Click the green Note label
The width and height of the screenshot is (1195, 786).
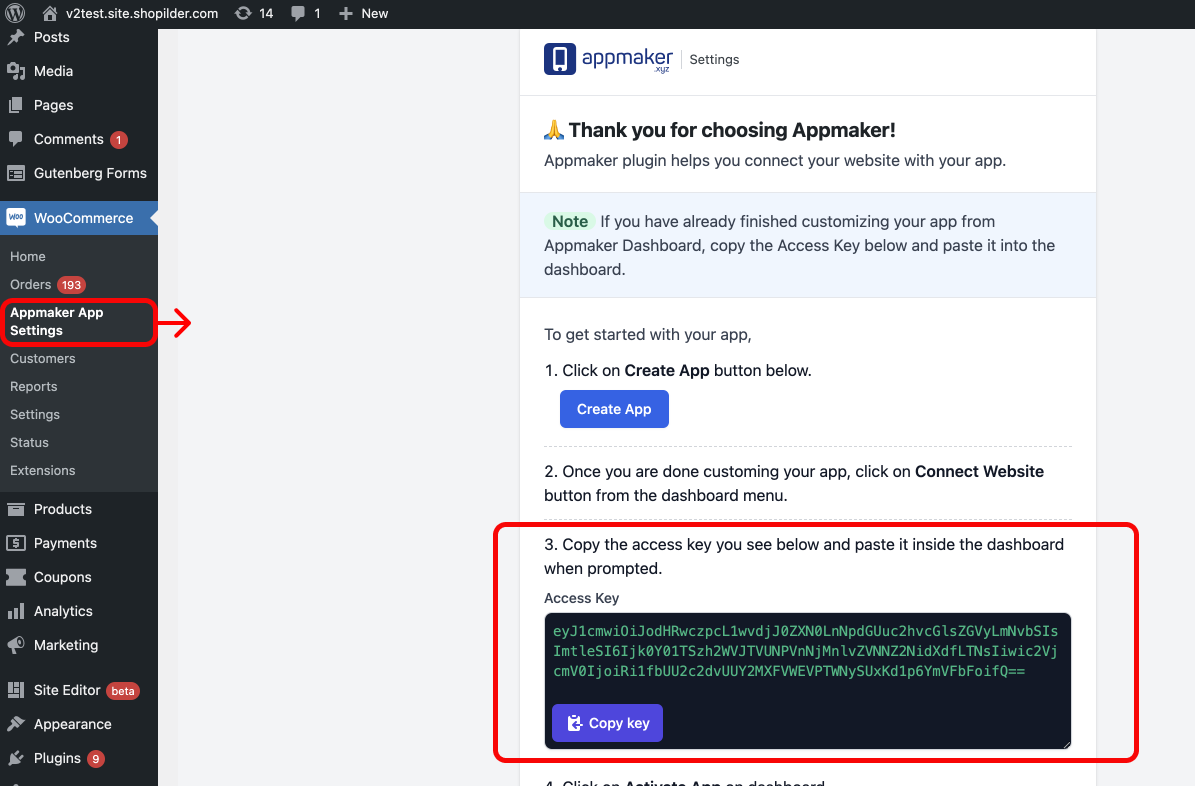pos(570,221)
